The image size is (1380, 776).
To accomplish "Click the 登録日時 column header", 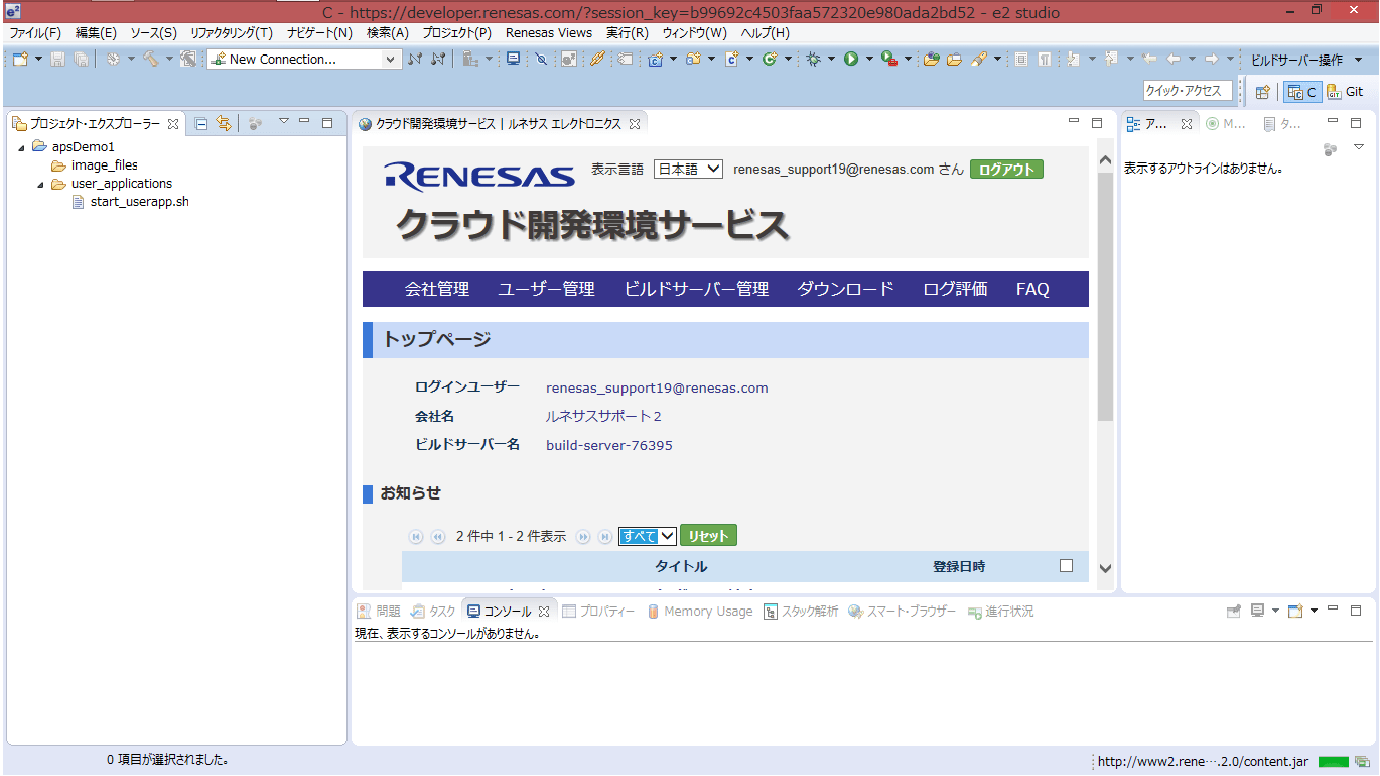I will pos(959,567).
